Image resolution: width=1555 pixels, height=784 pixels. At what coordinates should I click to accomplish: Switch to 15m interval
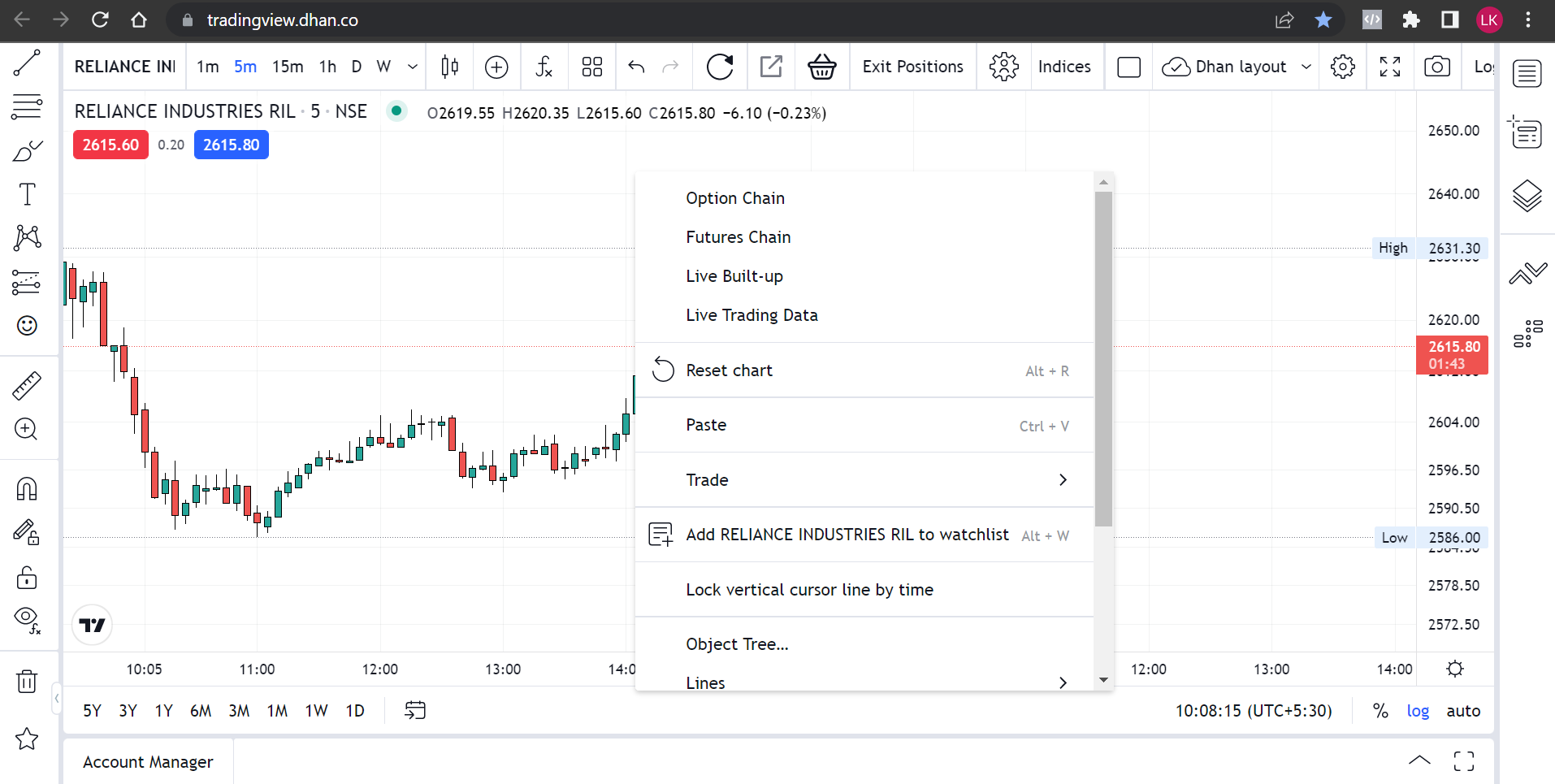[x=288, y=67]
